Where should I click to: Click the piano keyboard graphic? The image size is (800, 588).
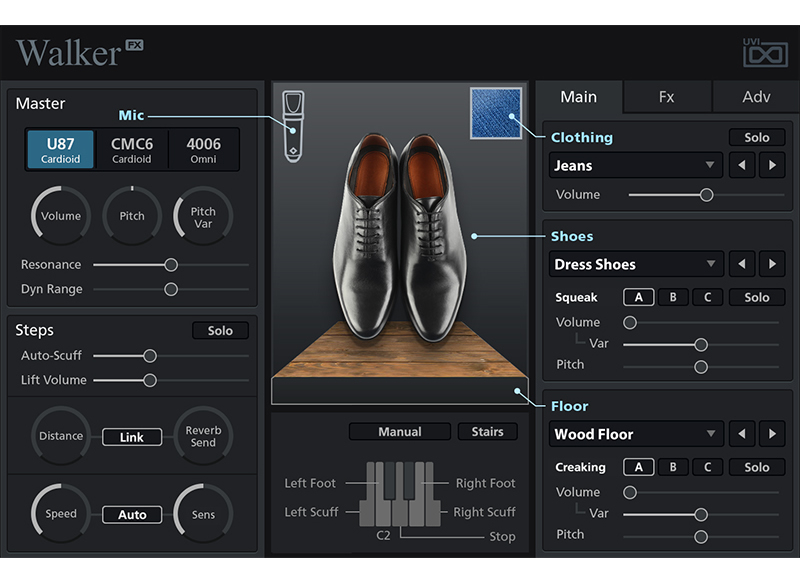pos(400,494)
